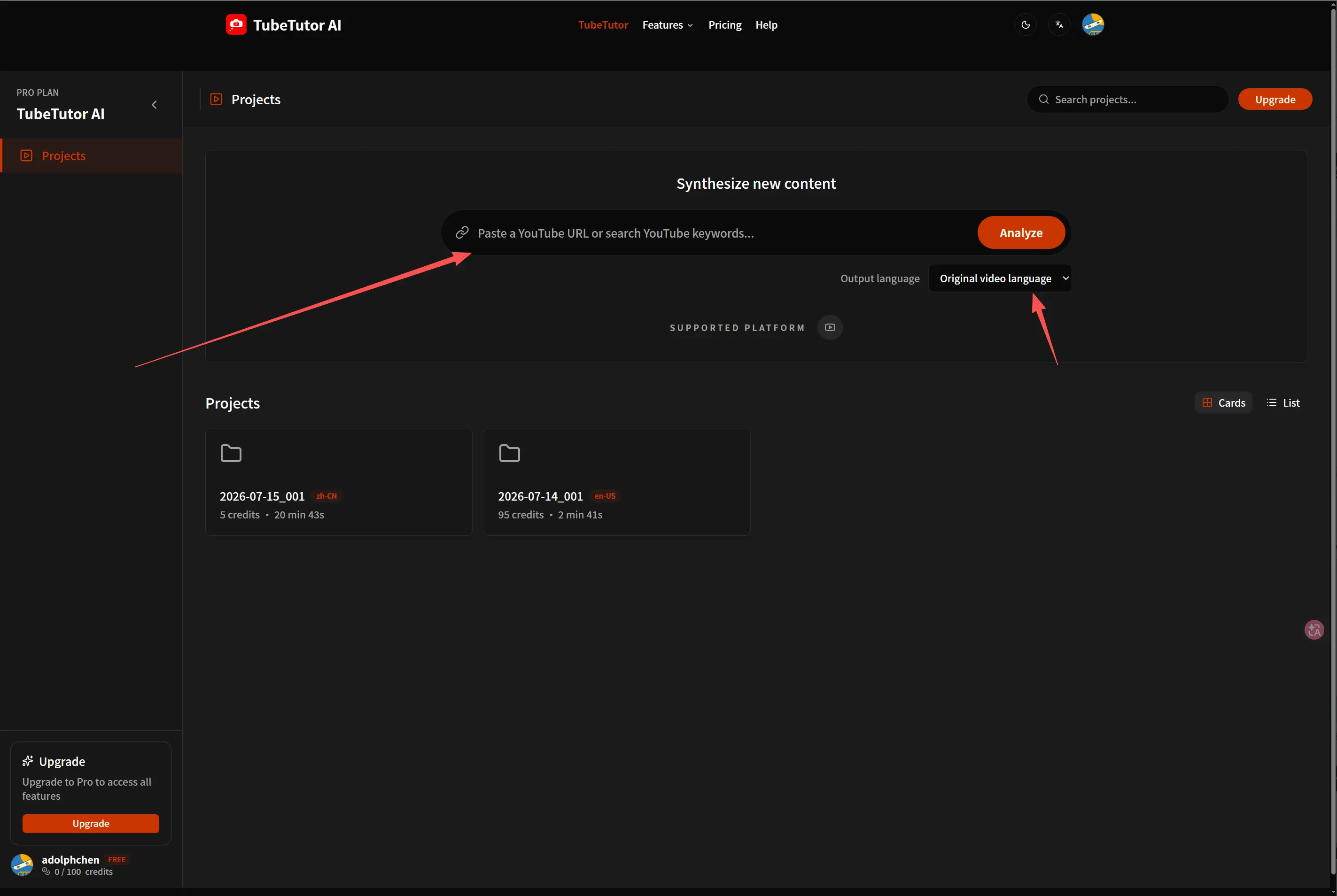Open project 2026-07-14_001
The image size is (1337, 896).
point(617,482)
